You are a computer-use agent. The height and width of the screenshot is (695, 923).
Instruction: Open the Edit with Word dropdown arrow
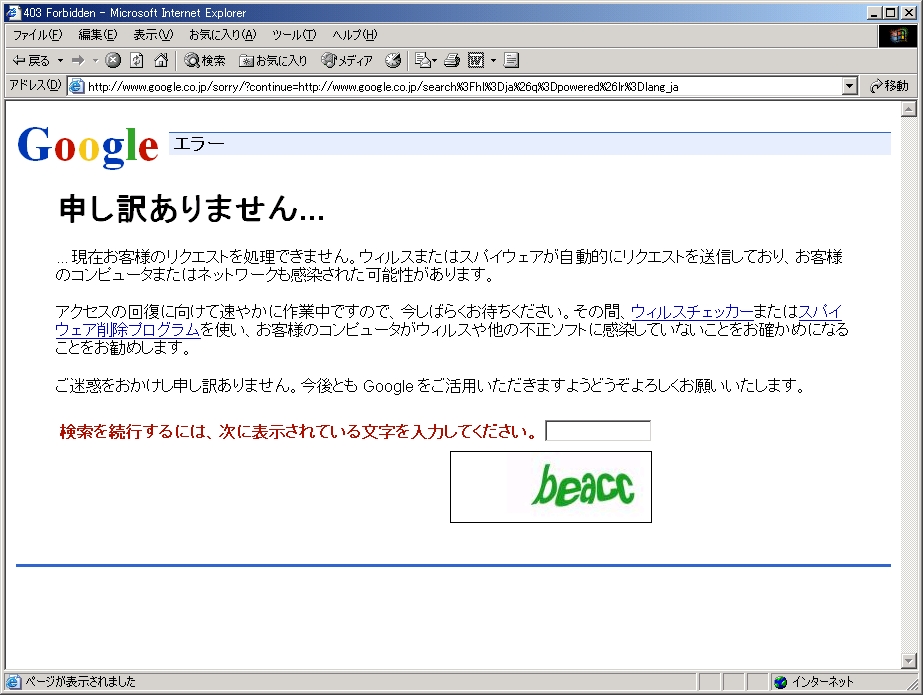tap(493, 60)
